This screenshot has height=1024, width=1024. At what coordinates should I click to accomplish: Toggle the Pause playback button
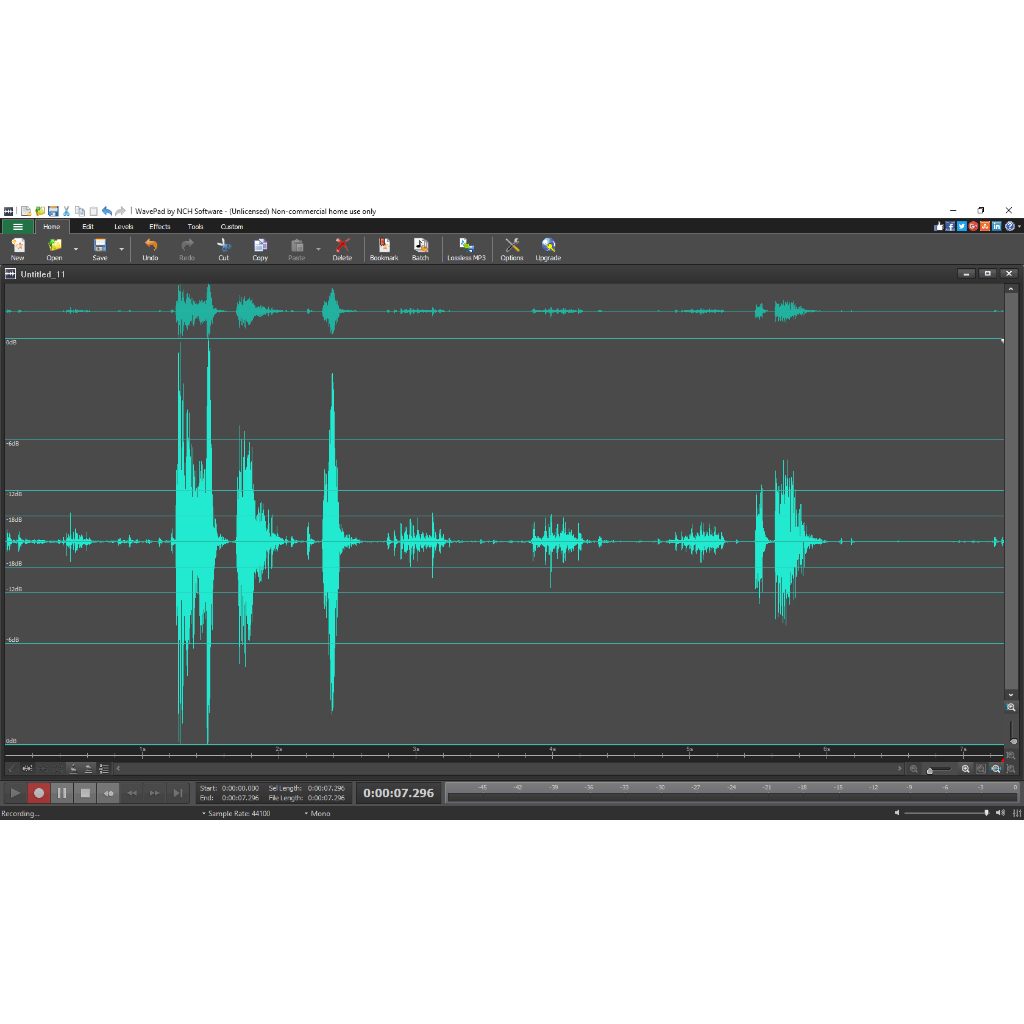tap(62, 793)
